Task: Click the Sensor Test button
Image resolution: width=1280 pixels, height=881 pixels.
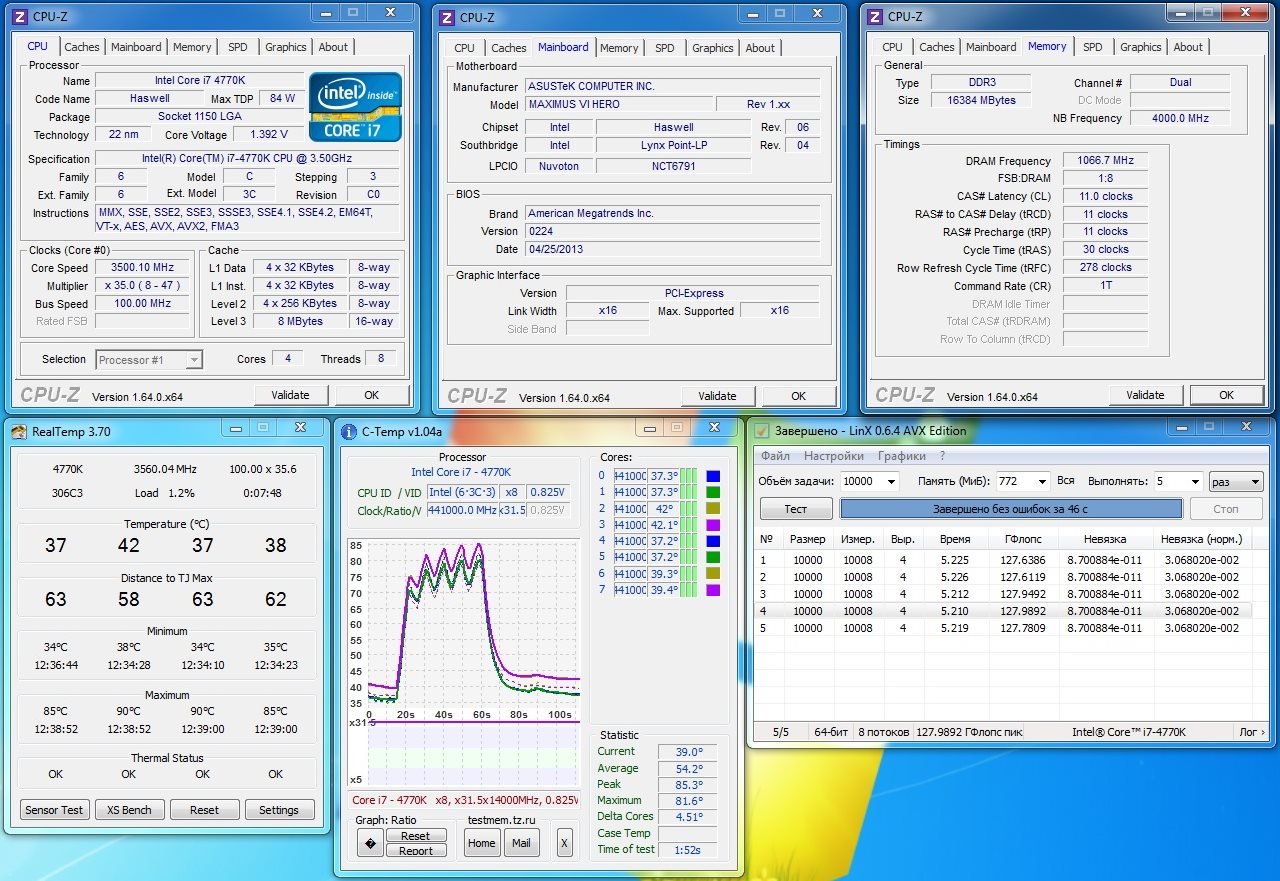Action: [54, 810]
